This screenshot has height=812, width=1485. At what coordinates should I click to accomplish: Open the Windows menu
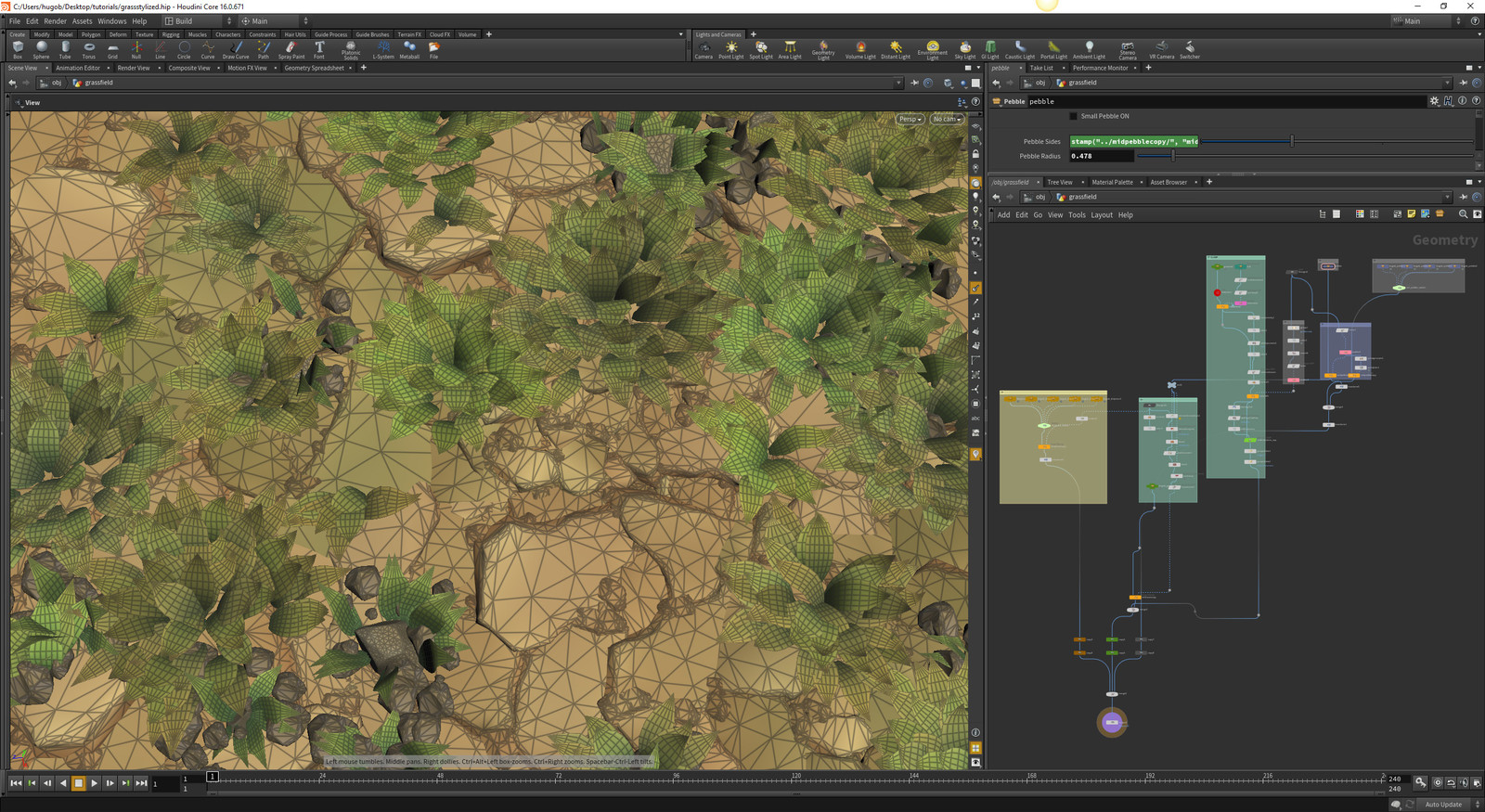(x=112, y=20)
